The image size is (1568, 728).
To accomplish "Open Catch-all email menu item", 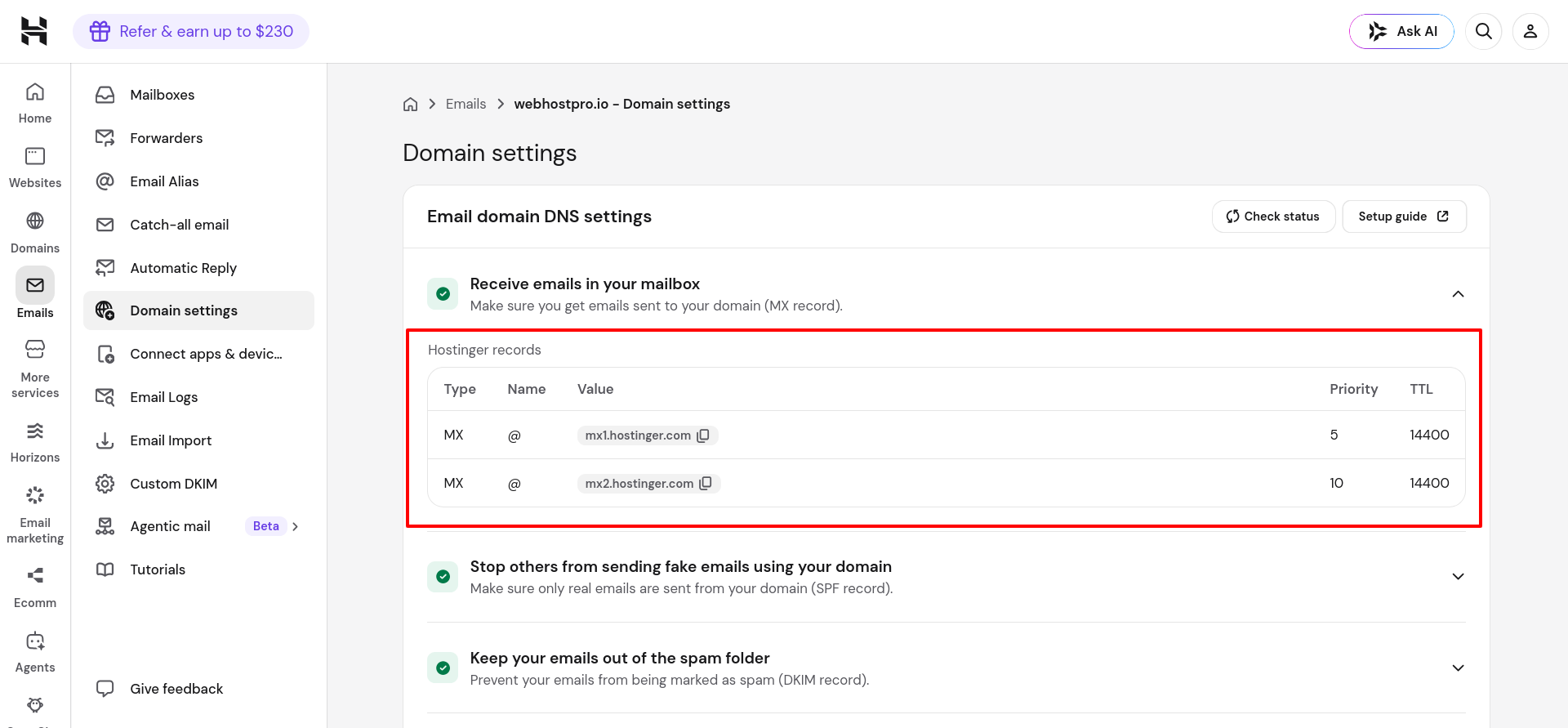I will pyautogui.click(x=198, y=225).
